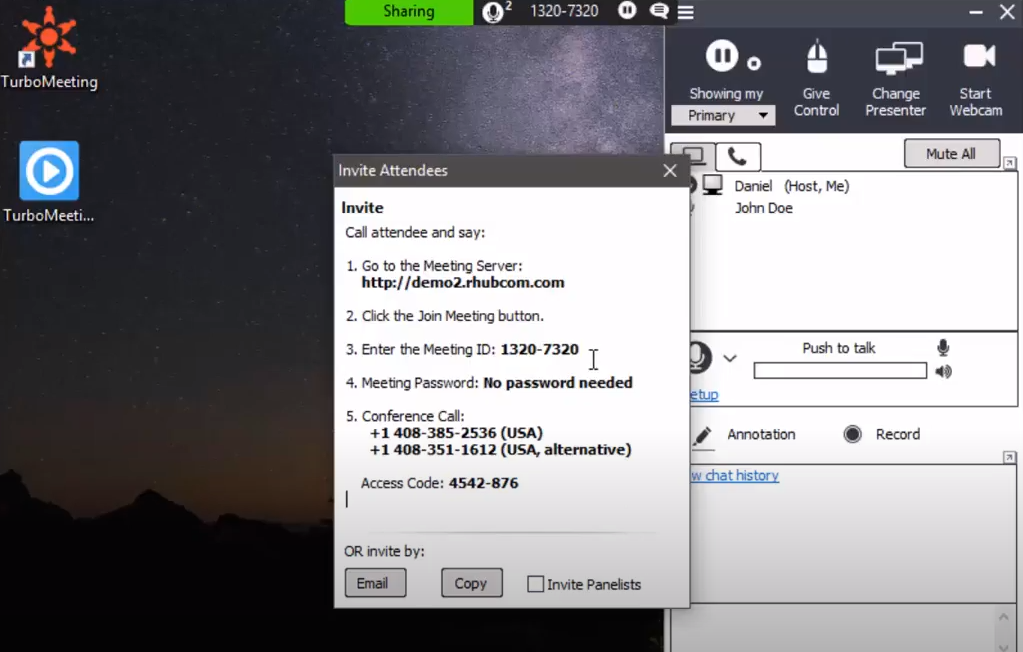1023x652 pixels.
Task: Open the hamburger menu in the title bar
Action: pyautogui.click(x=685, y=12)
